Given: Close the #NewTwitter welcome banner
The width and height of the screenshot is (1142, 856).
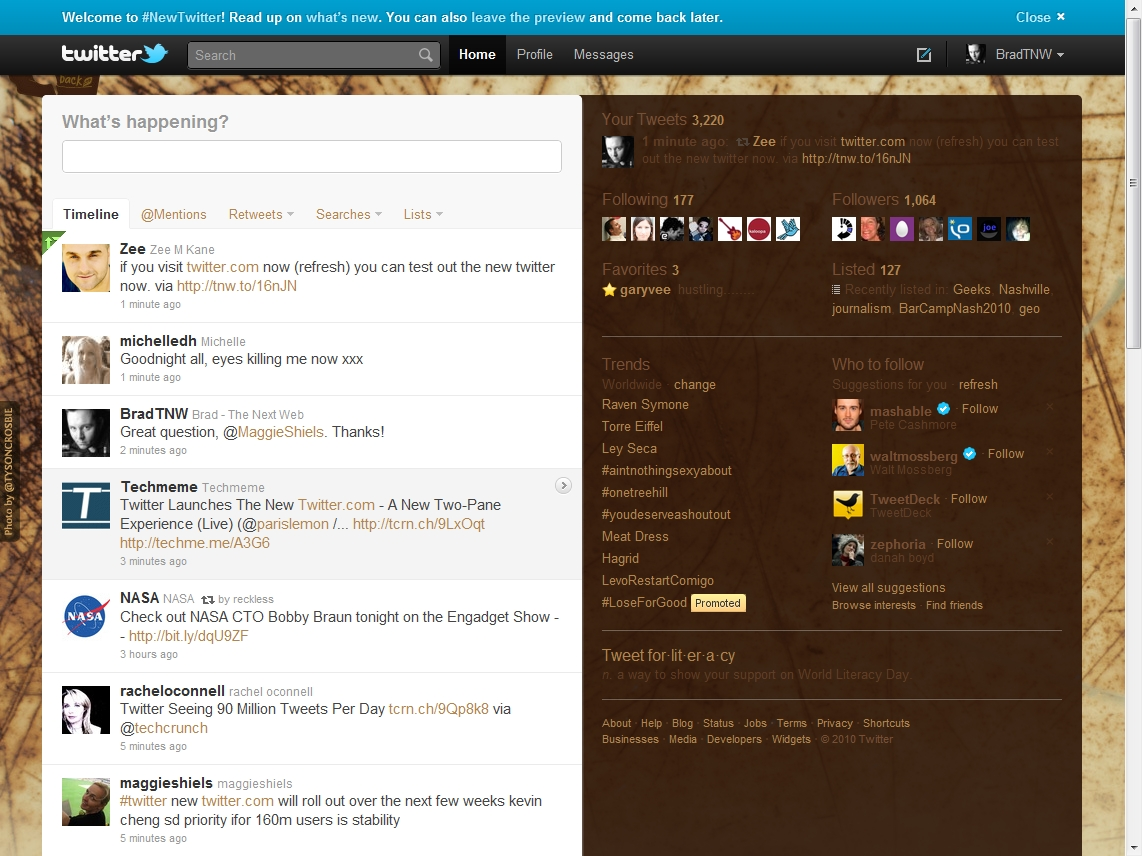Looking at the screenshot, I should coord(1041,17).
